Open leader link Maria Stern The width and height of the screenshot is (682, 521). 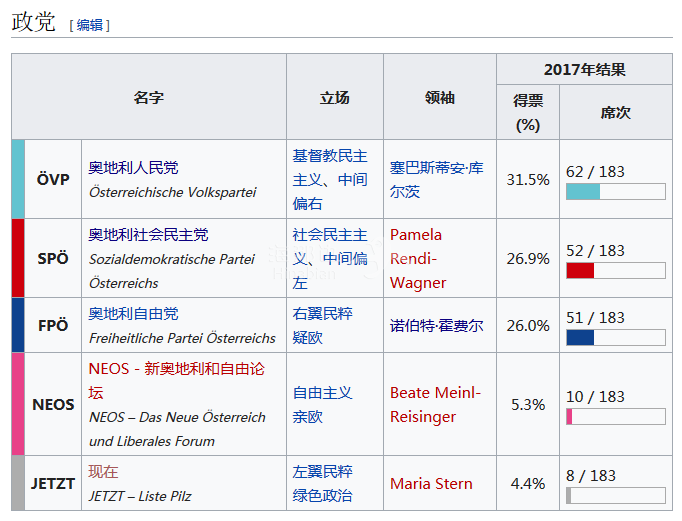[431, 484]
